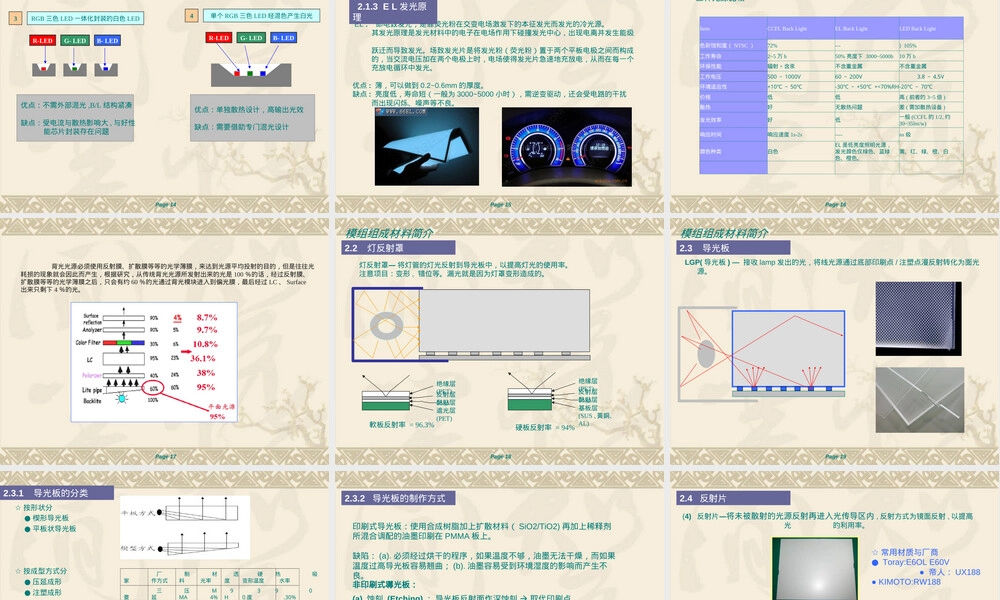The height and width of the screenshot is (600, 1000).
Task: Click the red '36.1%' value in diagram
Action: [203, 358]
